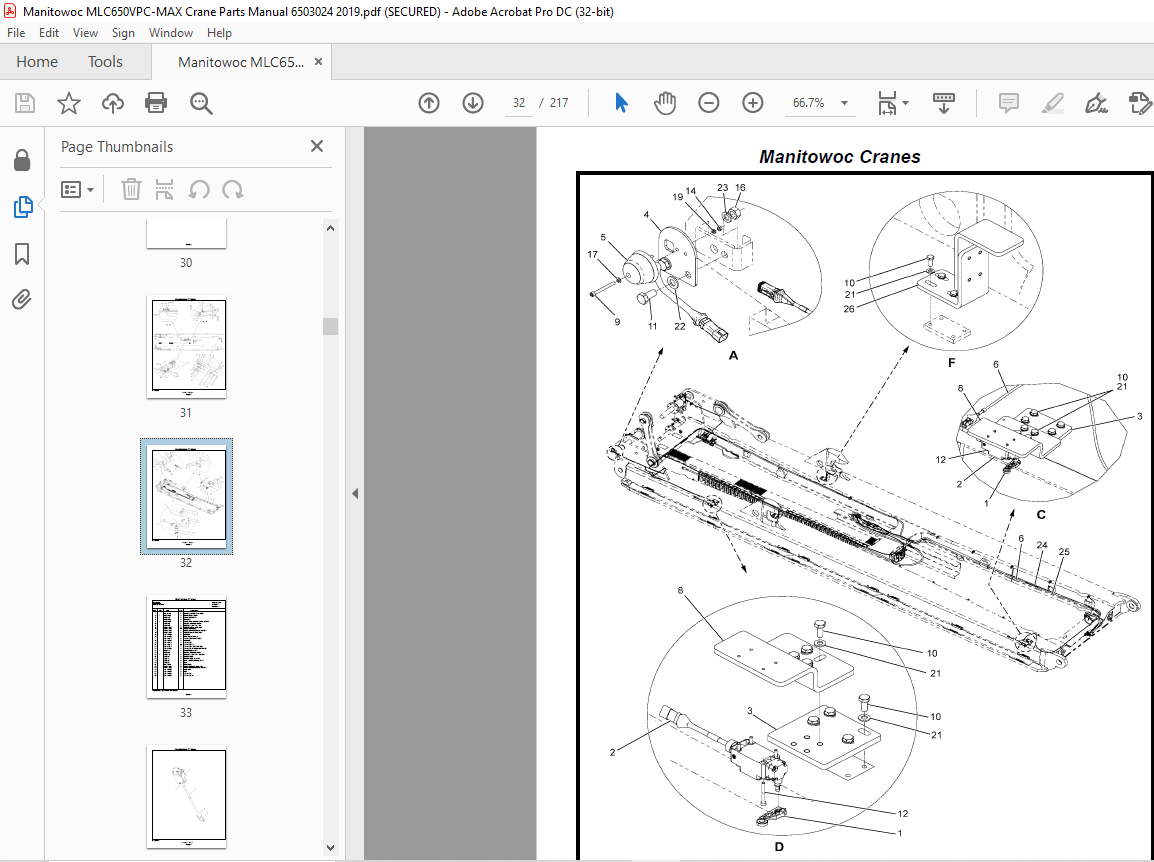Select page 31 thumbnail
Image resolution: width=1154 pixels, height=862 pixels.
(186, 347)
